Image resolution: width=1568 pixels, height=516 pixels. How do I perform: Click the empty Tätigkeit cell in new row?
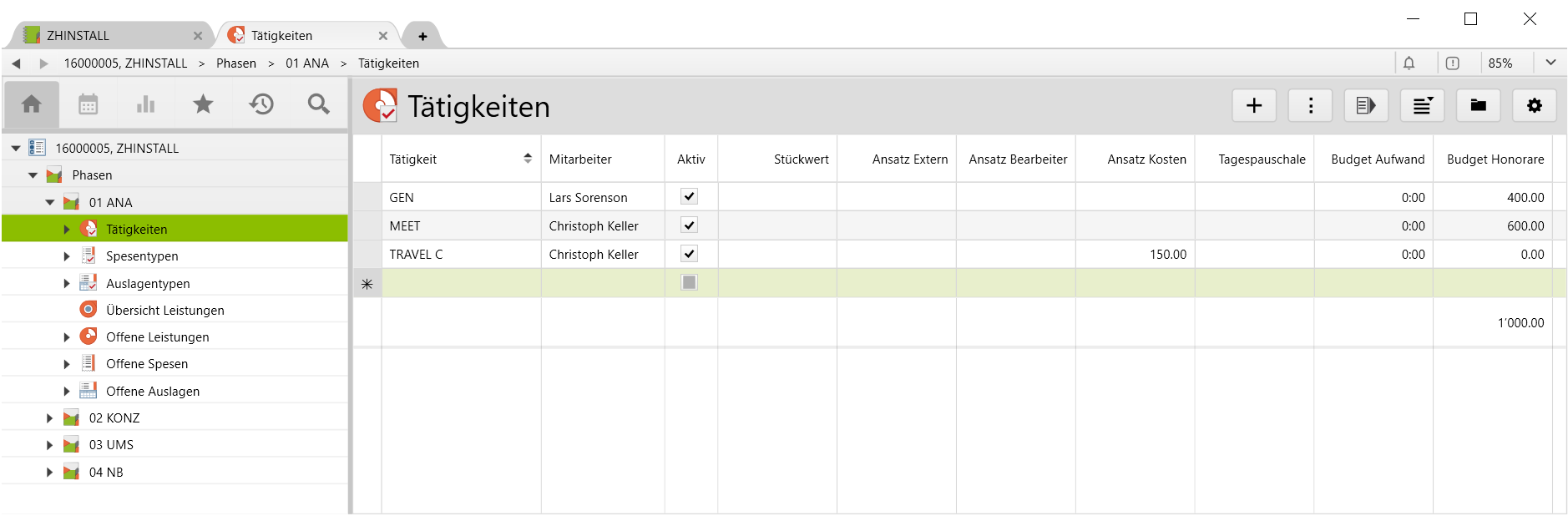point(461,283)
